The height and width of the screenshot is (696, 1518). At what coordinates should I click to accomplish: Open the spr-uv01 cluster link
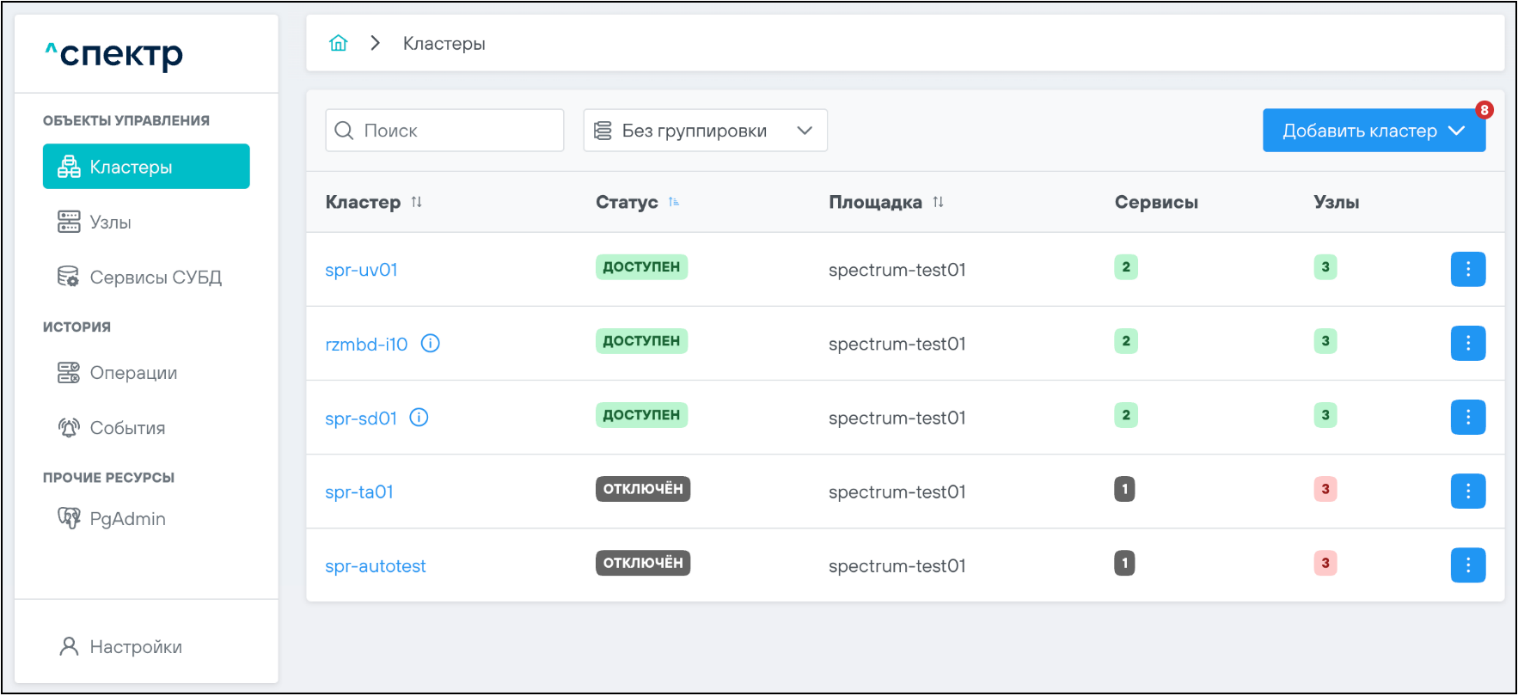tap(361, 270)
